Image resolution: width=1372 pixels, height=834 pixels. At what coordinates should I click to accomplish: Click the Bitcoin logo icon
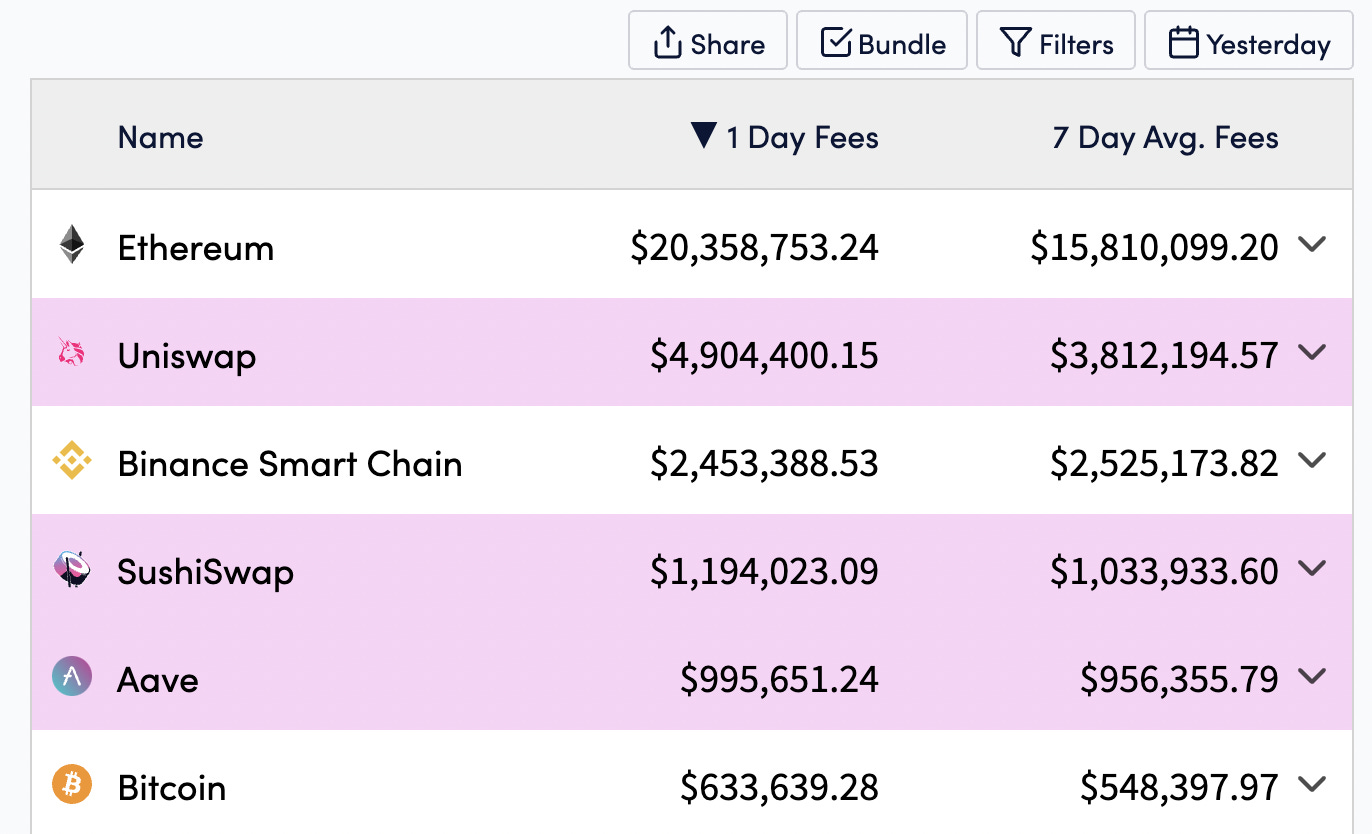click(x=71, y=784)
